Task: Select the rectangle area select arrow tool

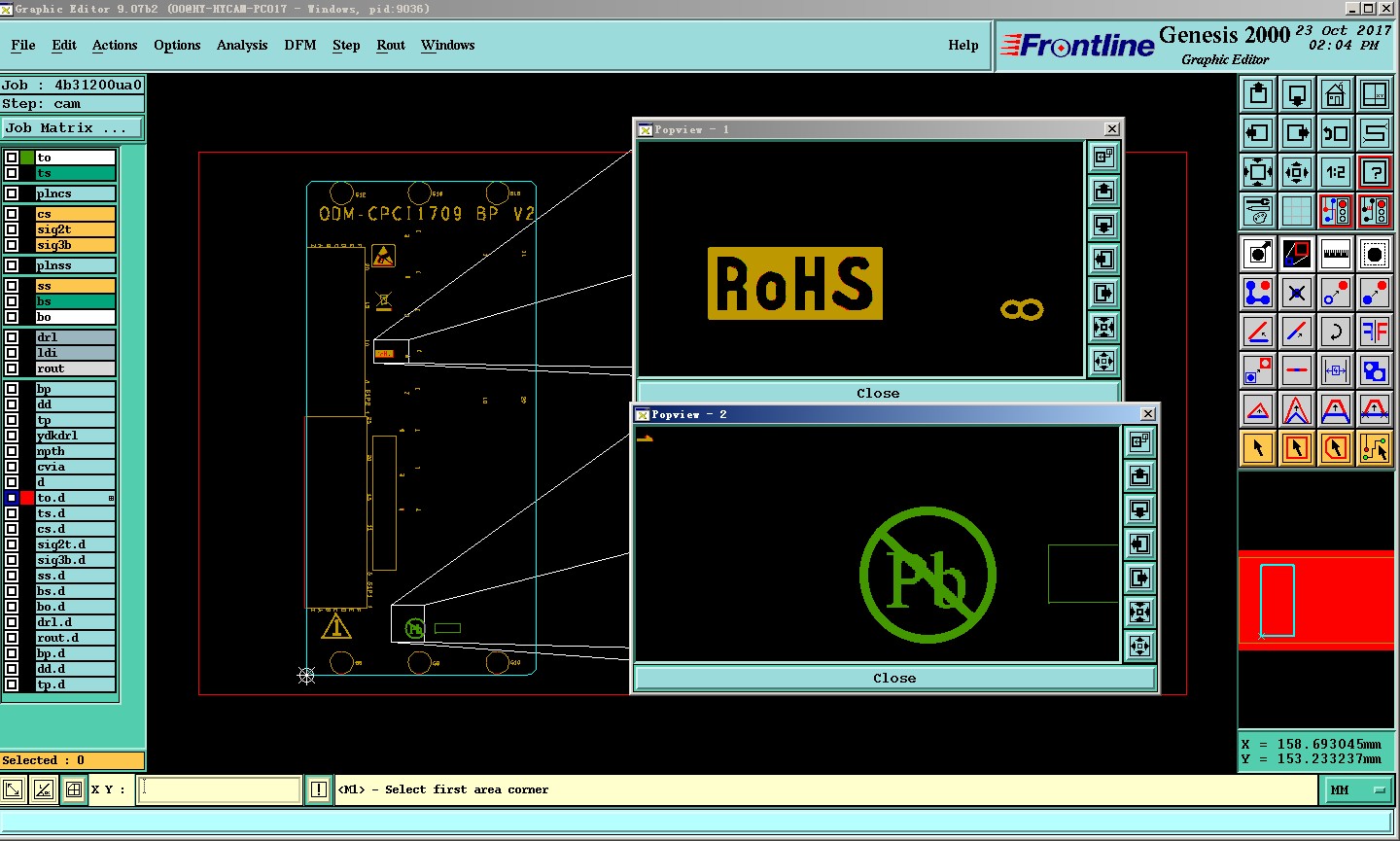Action: [1297, 448]
